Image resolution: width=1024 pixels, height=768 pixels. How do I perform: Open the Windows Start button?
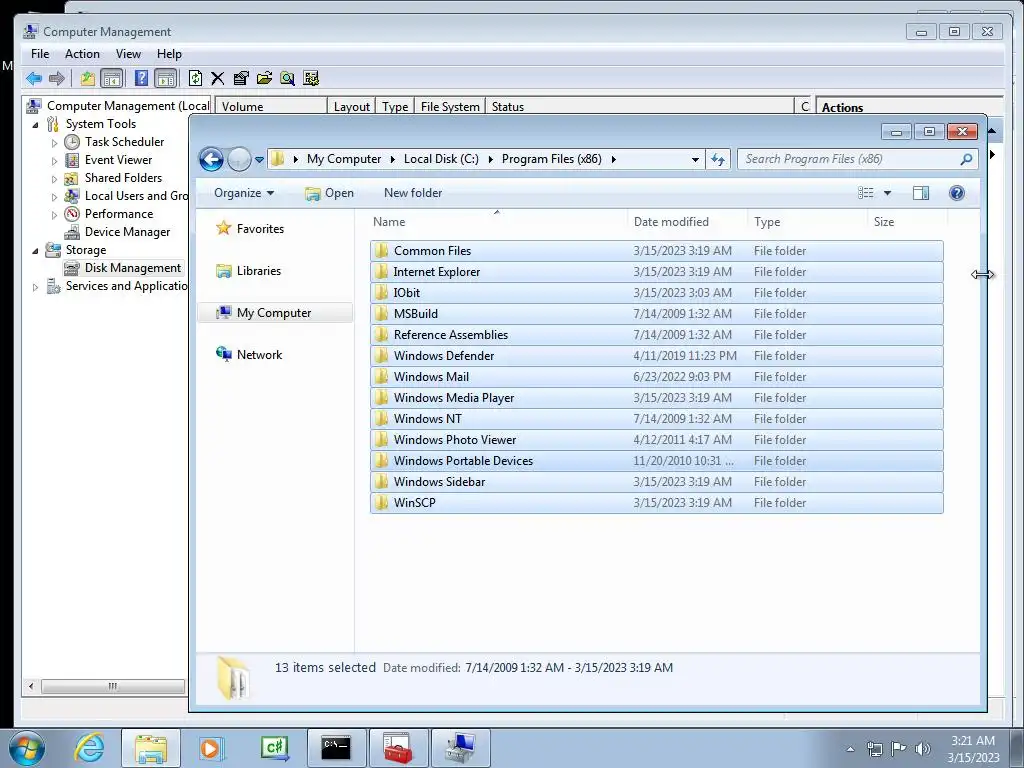27,748
